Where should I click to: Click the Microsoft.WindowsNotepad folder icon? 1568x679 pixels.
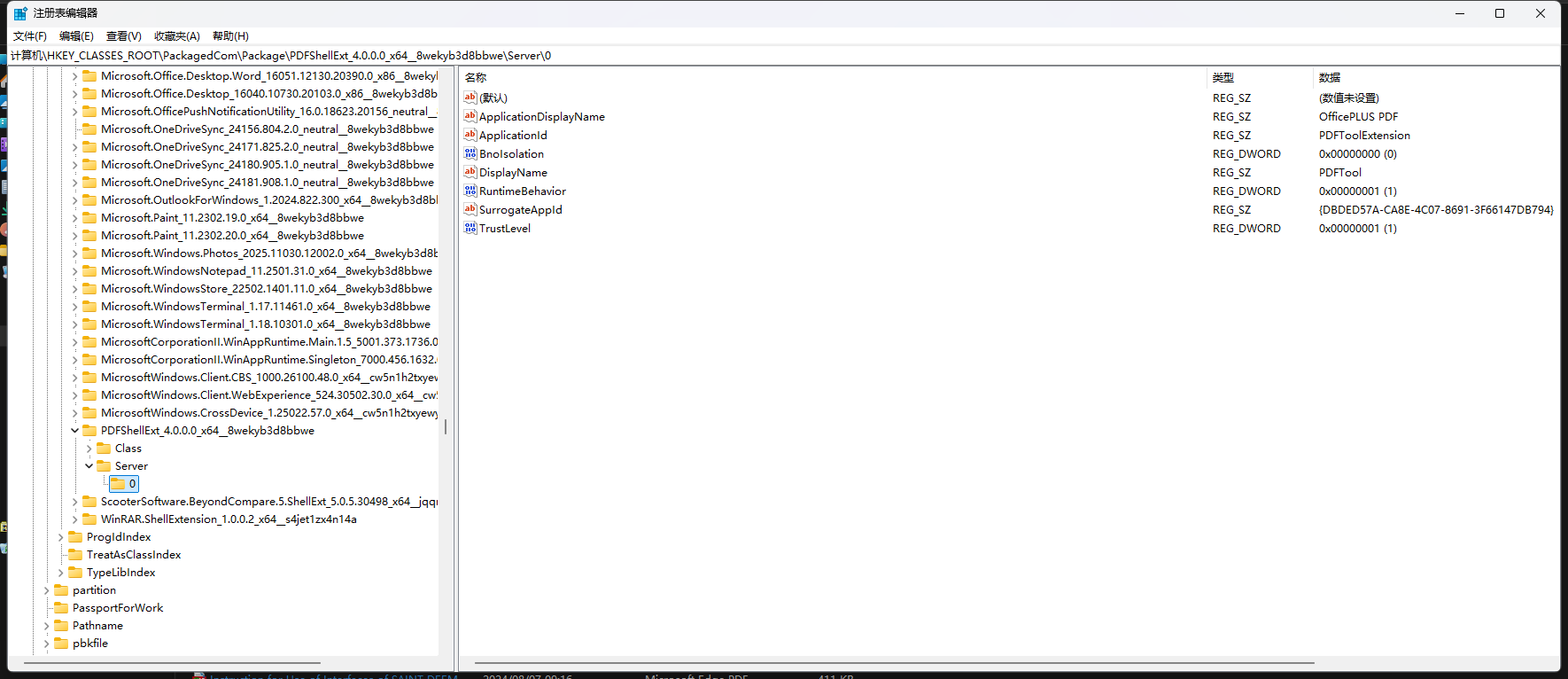point(89,270)
